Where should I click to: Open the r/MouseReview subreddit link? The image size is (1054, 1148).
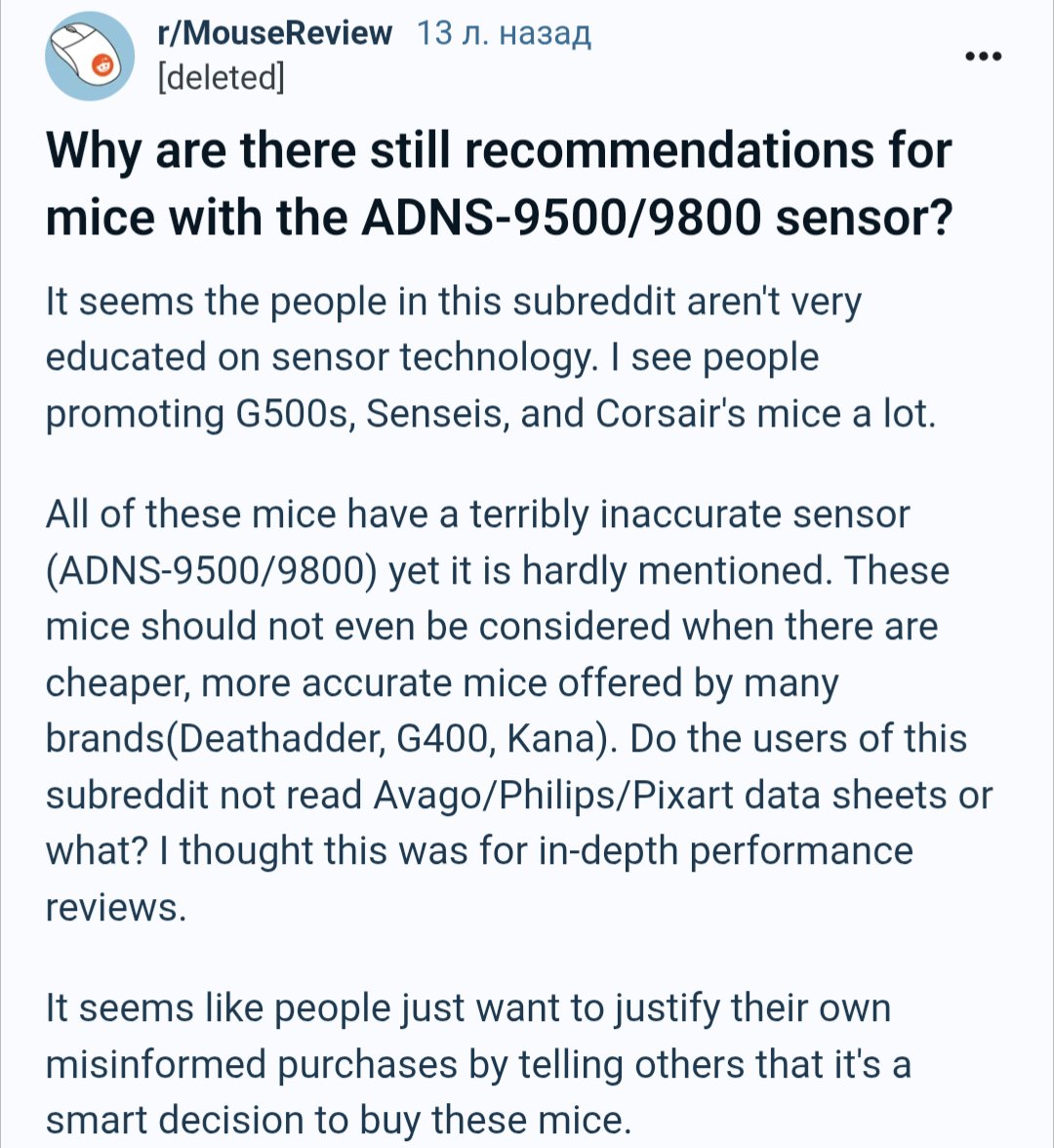(274, 34)
